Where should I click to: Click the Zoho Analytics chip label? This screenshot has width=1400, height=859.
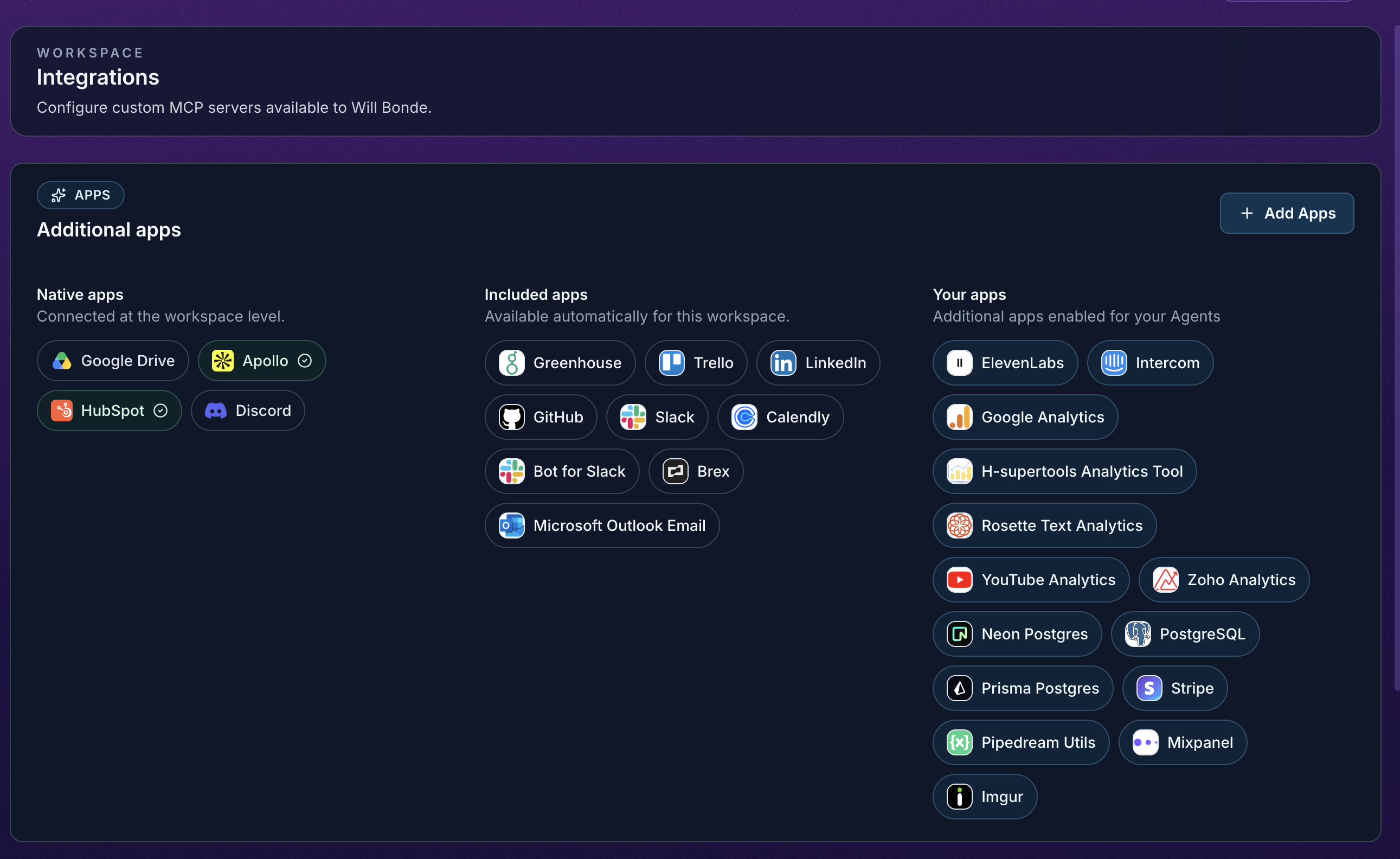pos(1242,580)
